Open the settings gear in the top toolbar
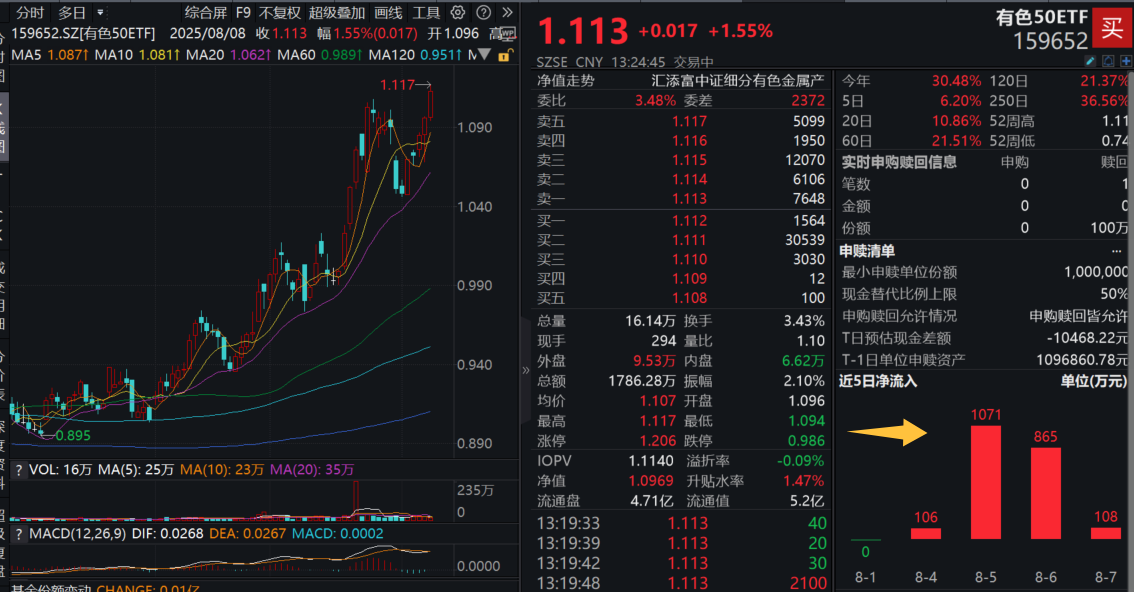The height and width of the screenshot is (592, 1134). point(457,13)
